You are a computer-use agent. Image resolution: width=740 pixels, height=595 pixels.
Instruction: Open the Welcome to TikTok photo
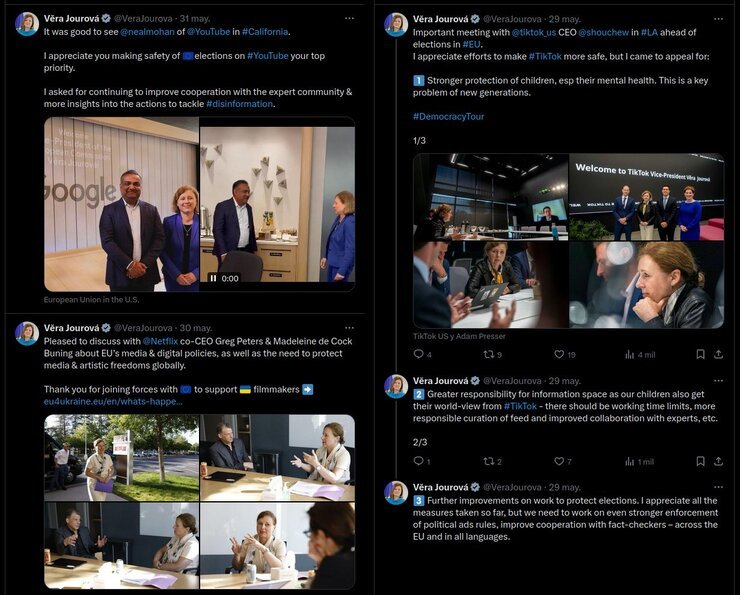point(647,197)
